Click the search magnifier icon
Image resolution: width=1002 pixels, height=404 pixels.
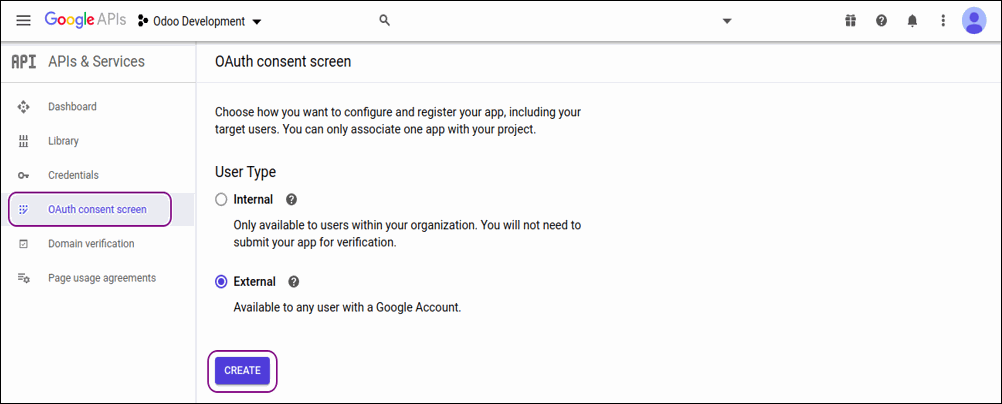(384, 20)
